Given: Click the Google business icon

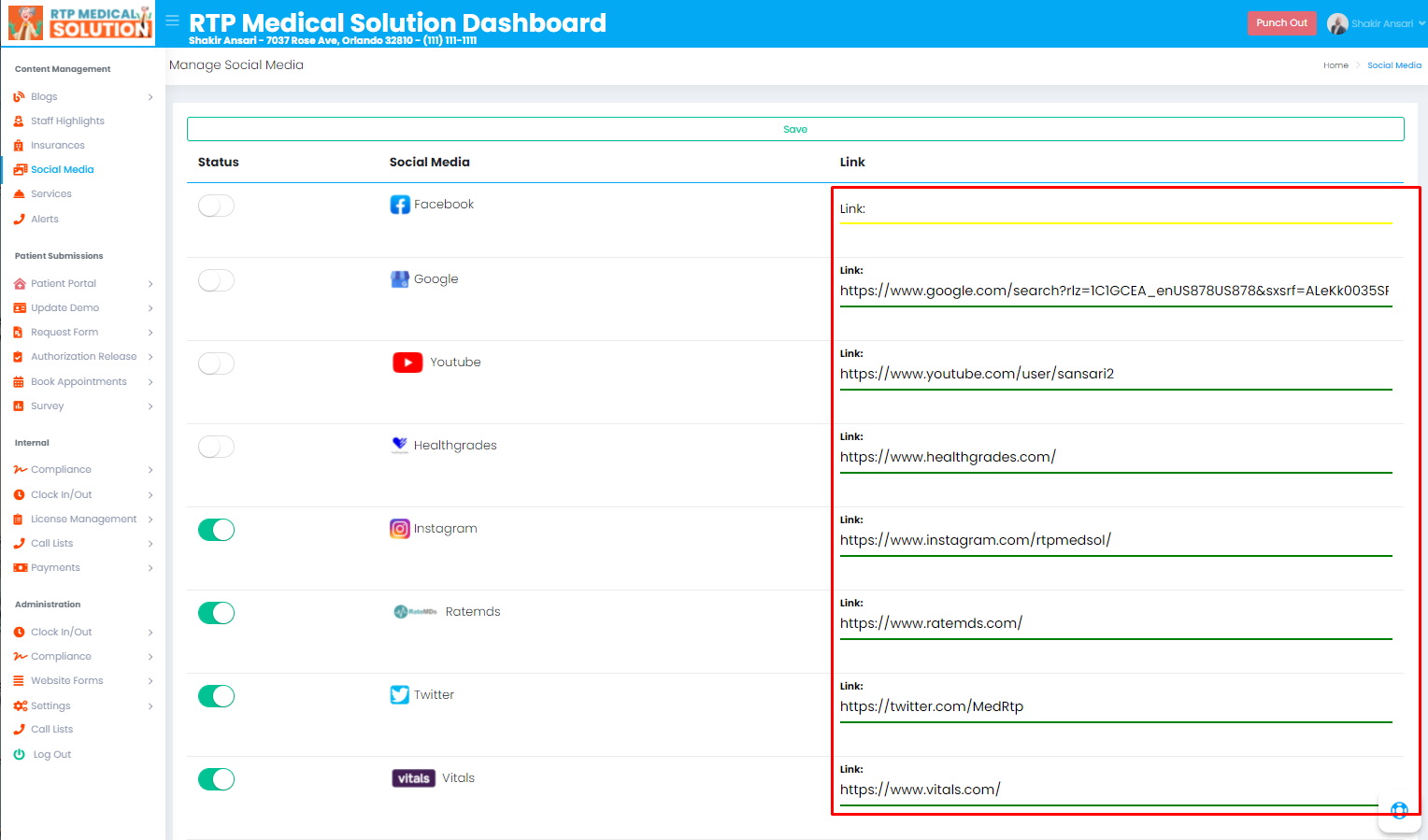Looking at the screenshot, I should coord(400,279).
